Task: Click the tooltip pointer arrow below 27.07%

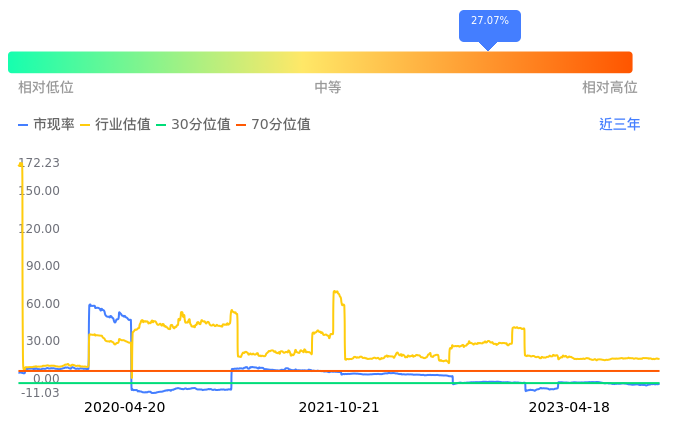Action: pyautogui.click(x=488, y=45)
